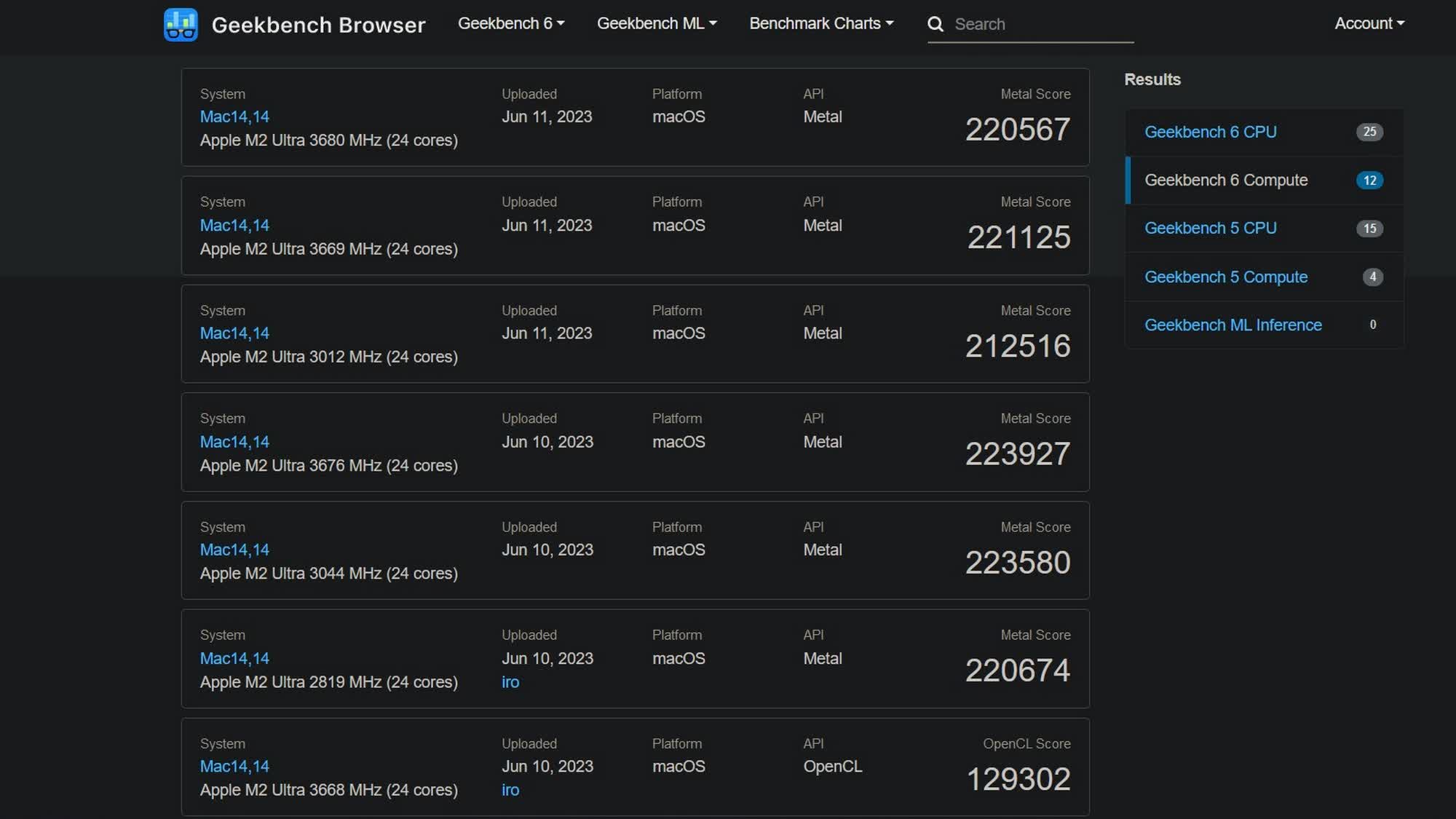Click the text Apple M2 Ultra 3676 MHz
This screenshot has height=819, width=1456.
290,465
